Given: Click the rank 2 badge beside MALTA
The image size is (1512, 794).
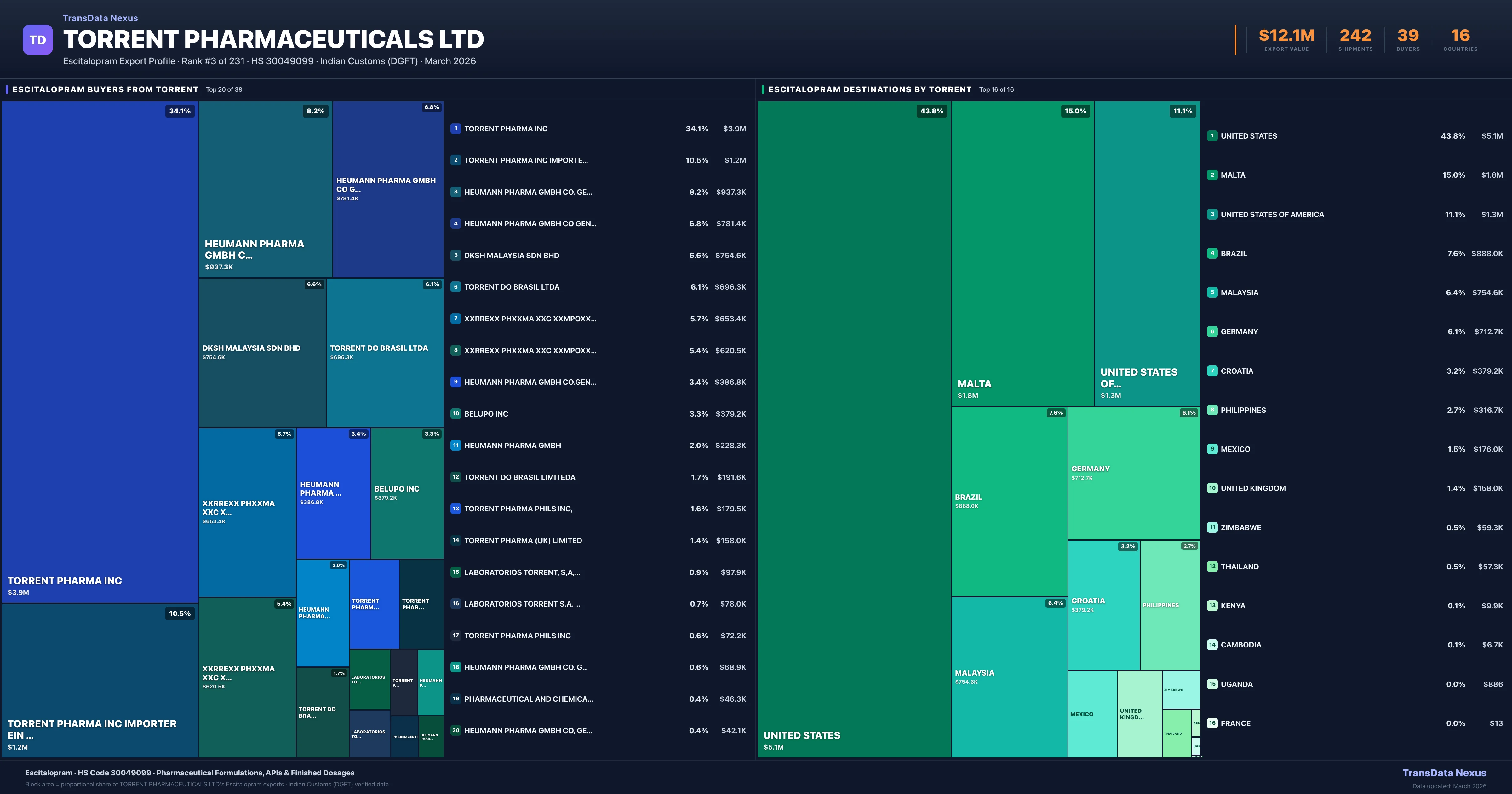Looking at the screenshot, I should click(1212, 175).
